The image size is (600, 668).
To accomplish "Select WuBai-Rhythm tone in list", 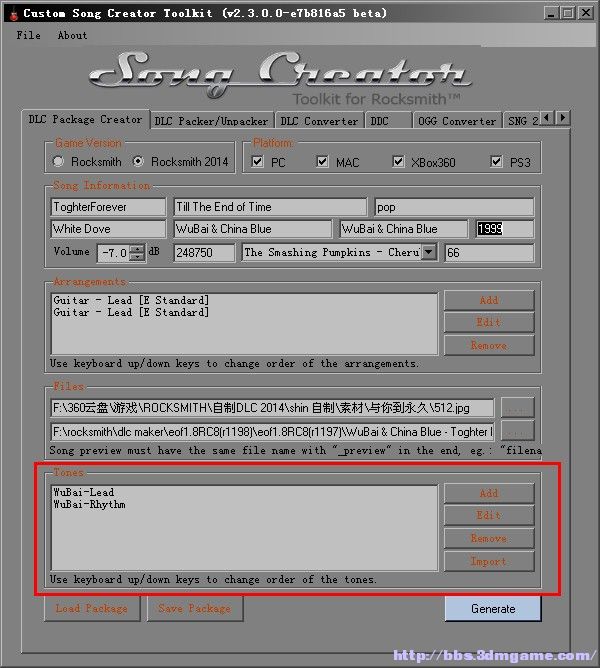I will (x=89, y=504).
